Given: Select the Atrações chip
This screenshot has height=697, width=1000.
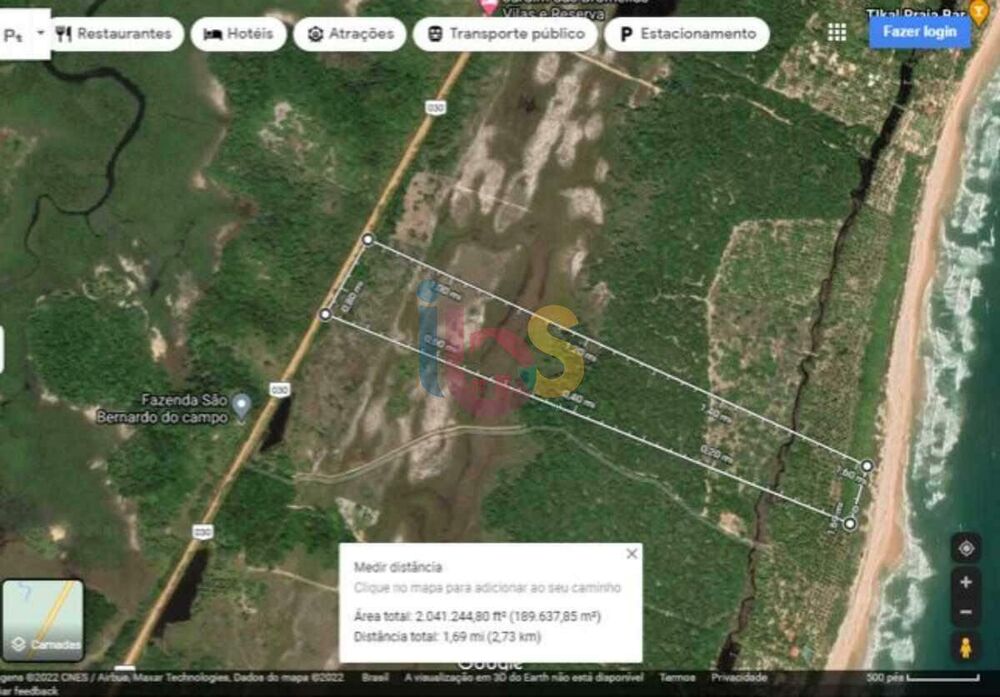Looking at the screenshot, I should (350, 34).
